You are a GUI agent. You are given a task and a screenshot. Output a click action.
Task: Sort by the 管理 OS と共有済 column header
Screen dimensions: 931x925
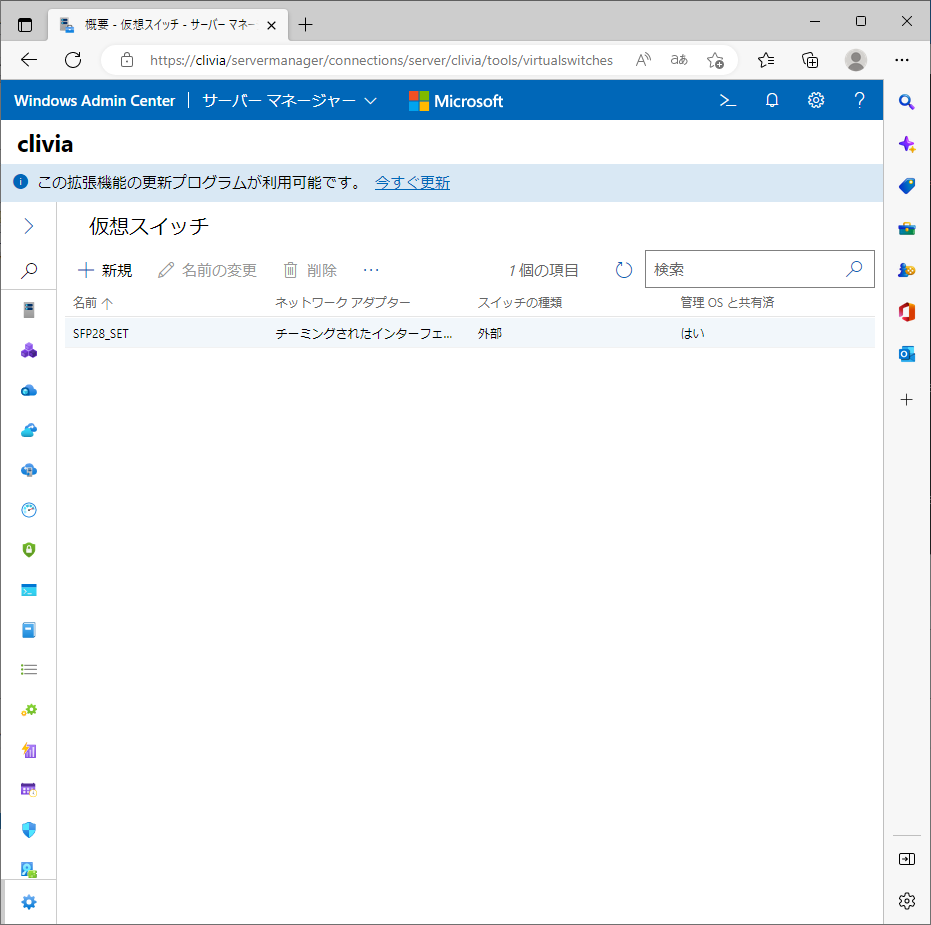[727, 303]
